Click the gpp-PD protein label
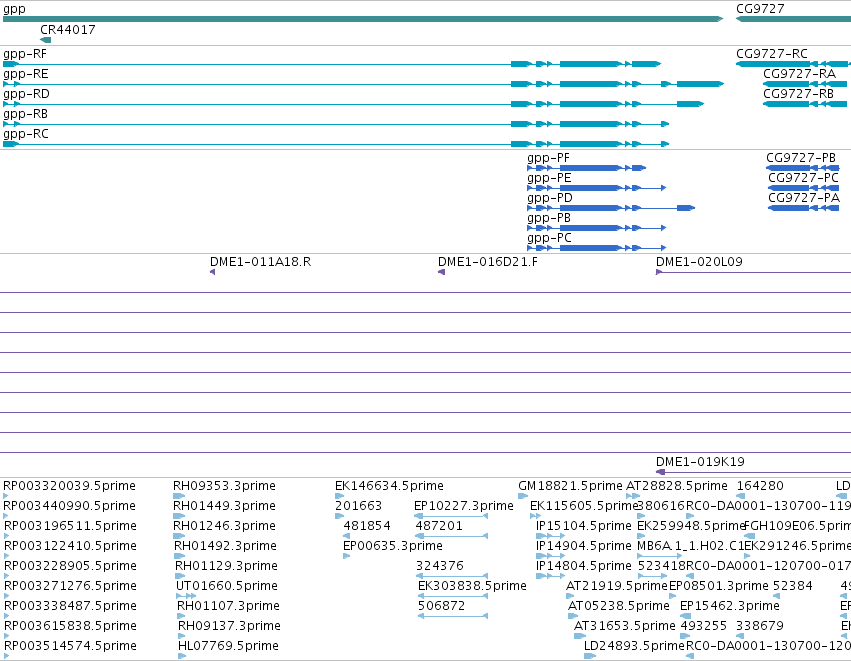851x661 pixels. click(x=550, y=199)
